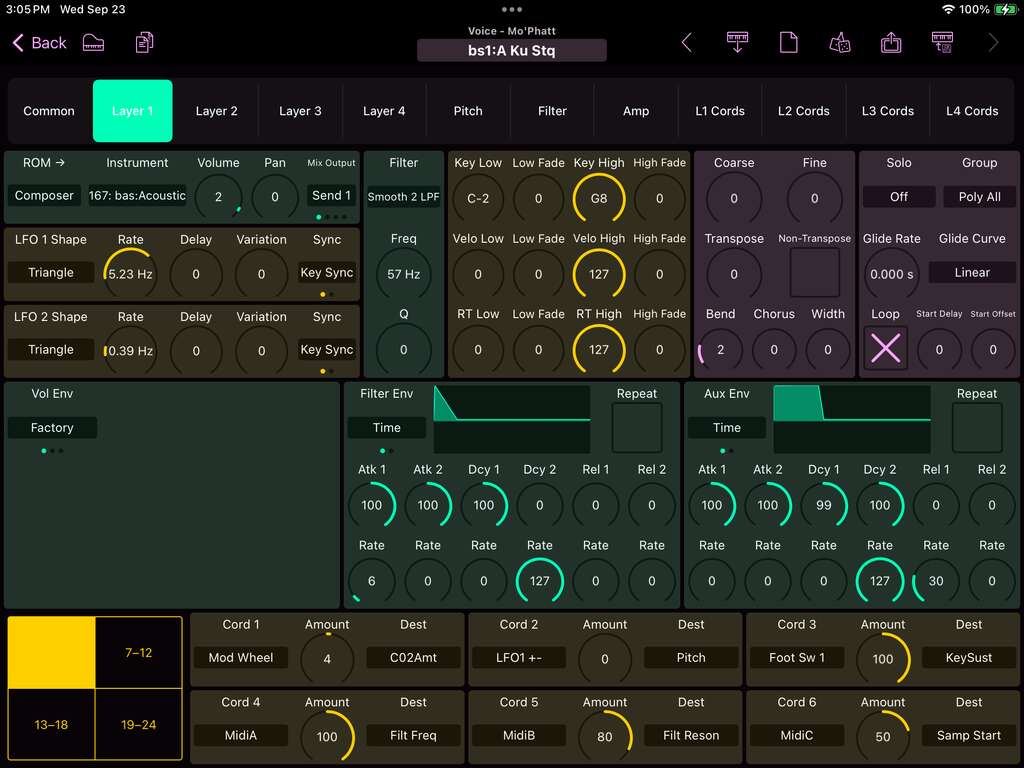Screen dimensions: 1024x768
Task: Open the Pitch tab
Action: 468,111
